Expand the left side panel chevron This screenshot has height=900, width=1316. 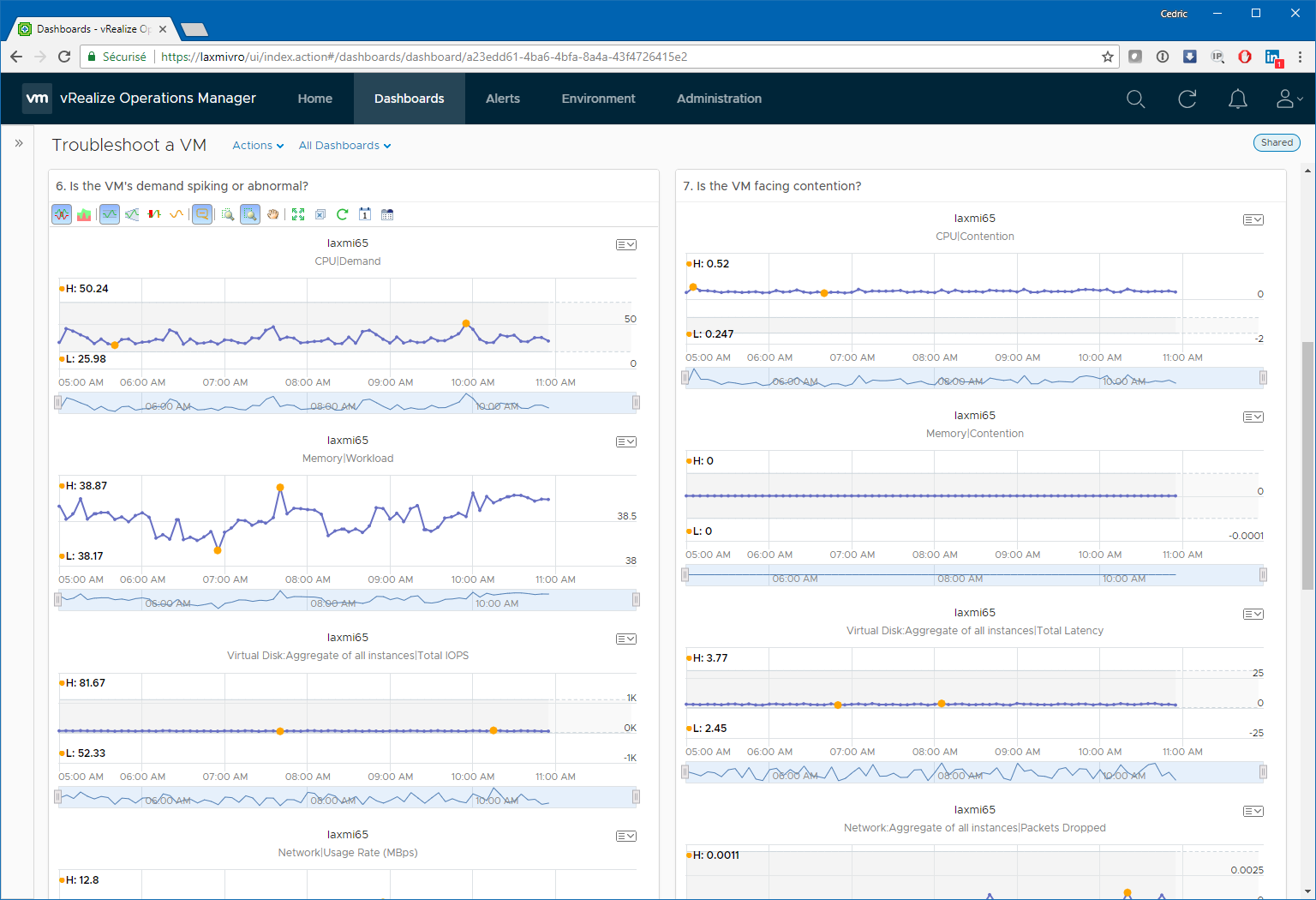tap(19, 143)
